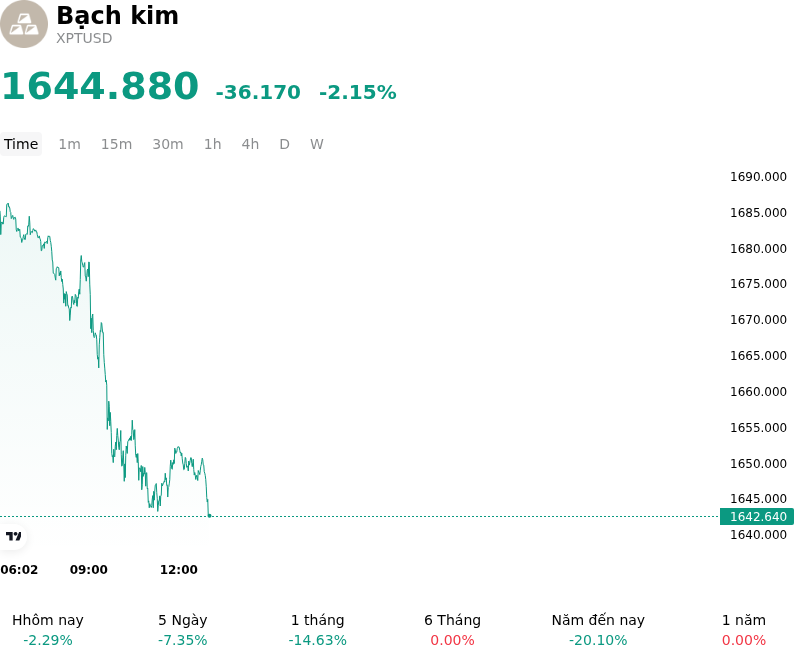Switch to the daily D interval
Viewport: 800px width, 660px height.
(285, 144)
